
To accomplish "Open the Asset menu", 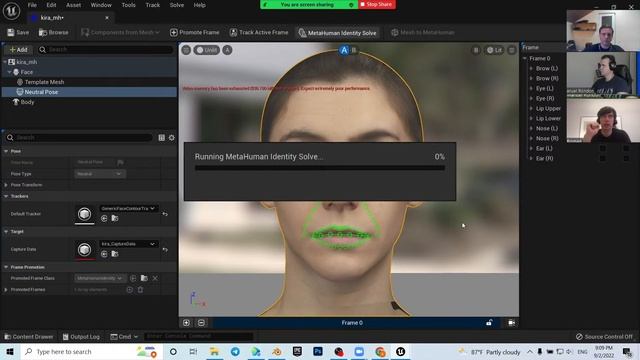I will point(73,5).
